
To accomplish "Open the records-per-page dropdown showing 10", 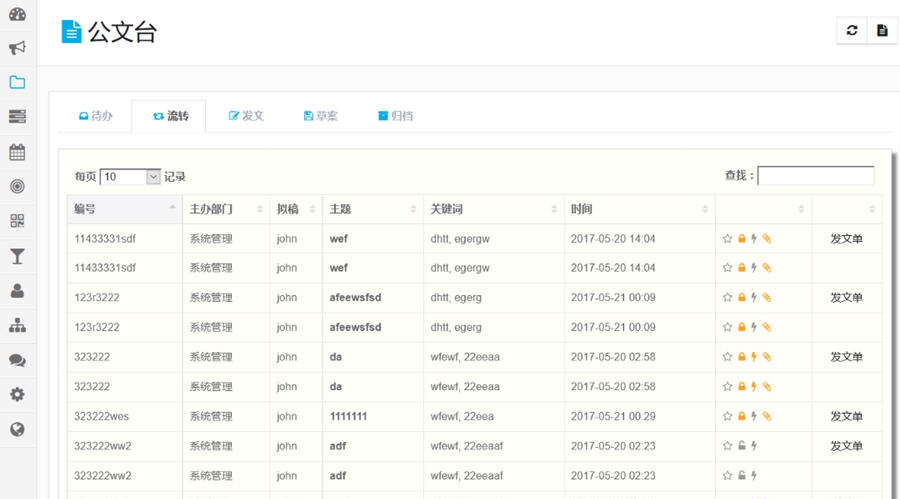I will 130,177.
